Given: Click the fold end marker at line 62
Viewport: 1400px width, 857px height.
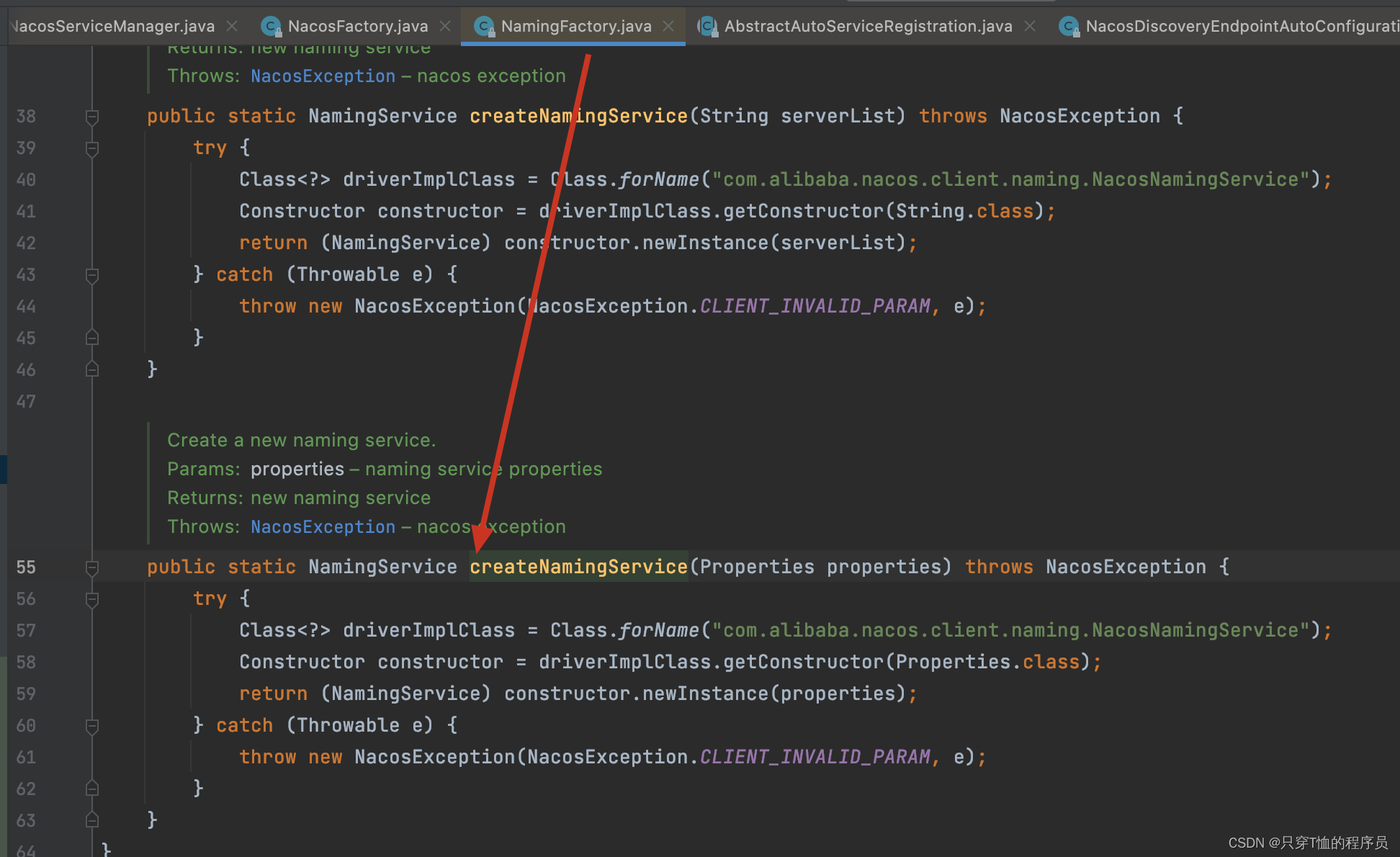Looking at the screenshot, I should pyautogui.click(x=92, y=788).
